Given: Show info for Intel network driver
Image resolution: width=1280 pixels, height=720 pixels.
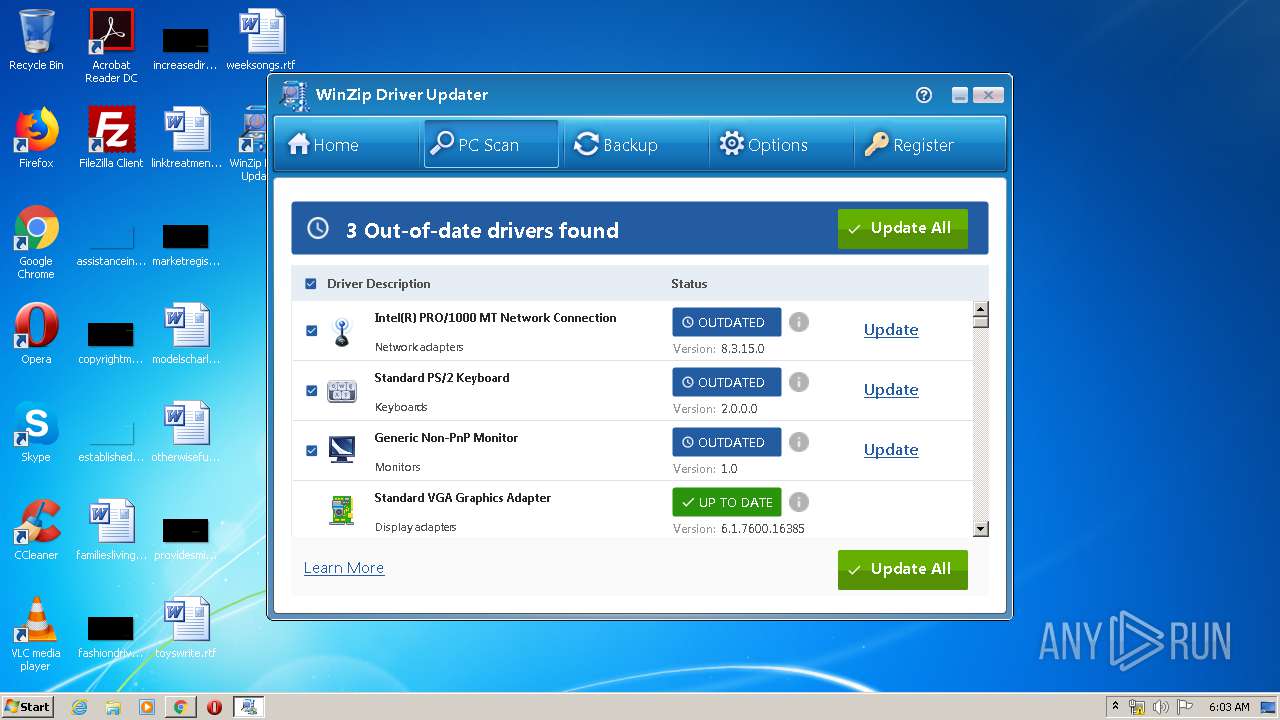Looking at the screenshot, I should coord(798,322).
